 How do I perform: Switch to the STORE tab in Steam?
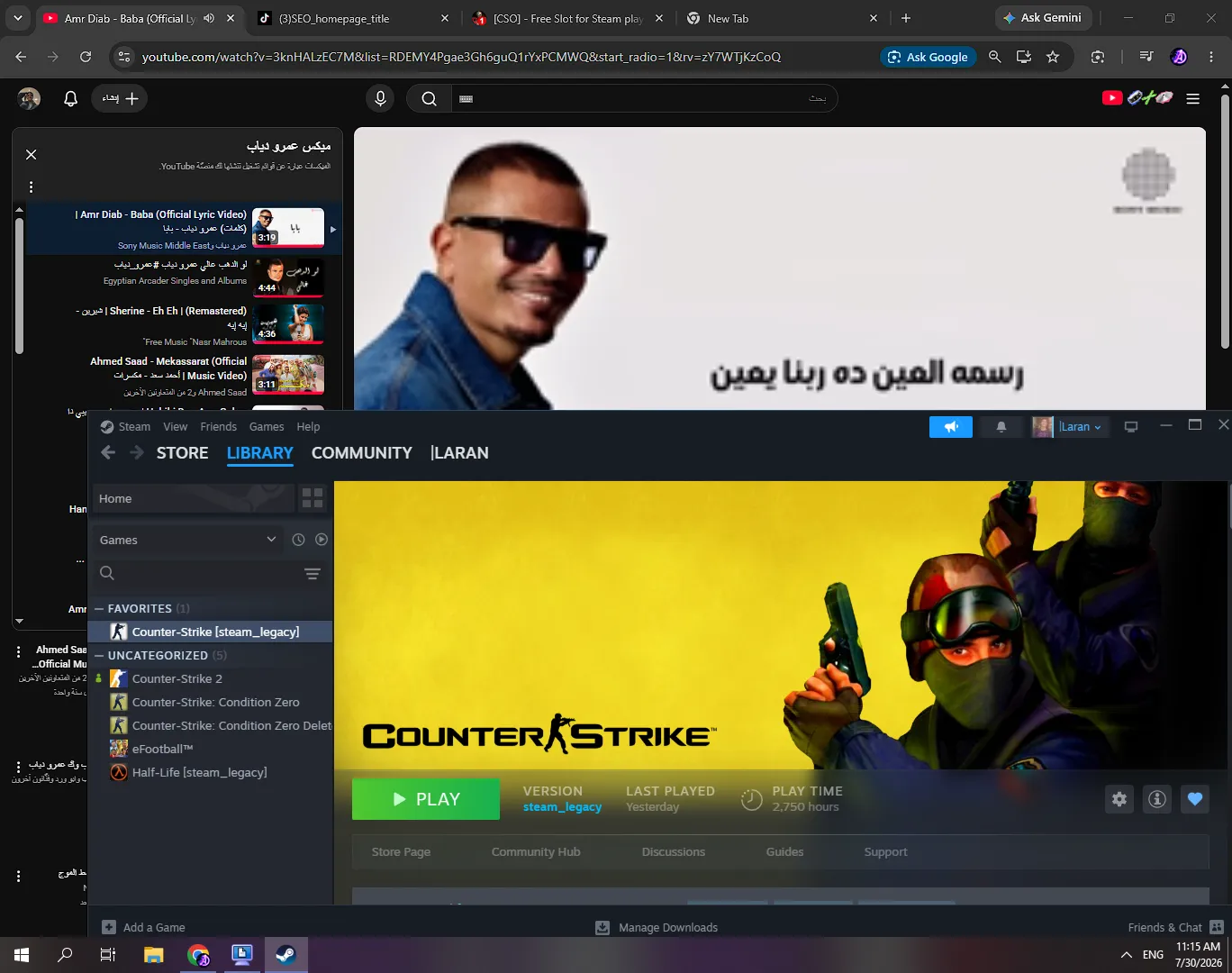(x=183, y=453)
